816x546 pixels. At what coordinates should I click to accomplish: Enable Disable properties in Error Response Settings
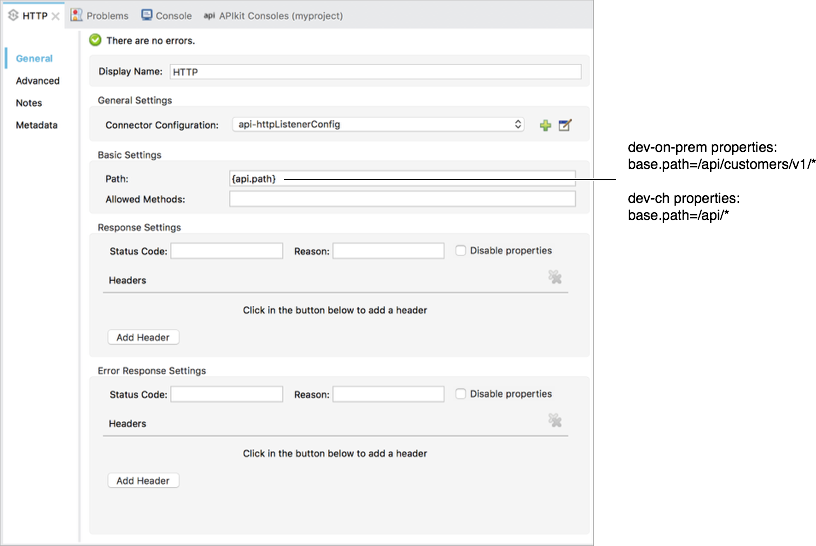460,394
